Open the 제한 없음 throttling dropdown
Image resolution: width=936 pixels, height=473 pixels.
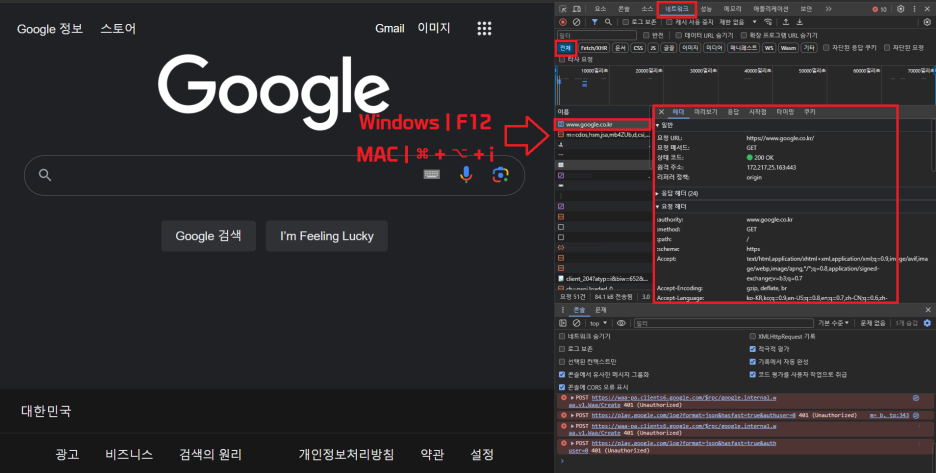[737, 22]
